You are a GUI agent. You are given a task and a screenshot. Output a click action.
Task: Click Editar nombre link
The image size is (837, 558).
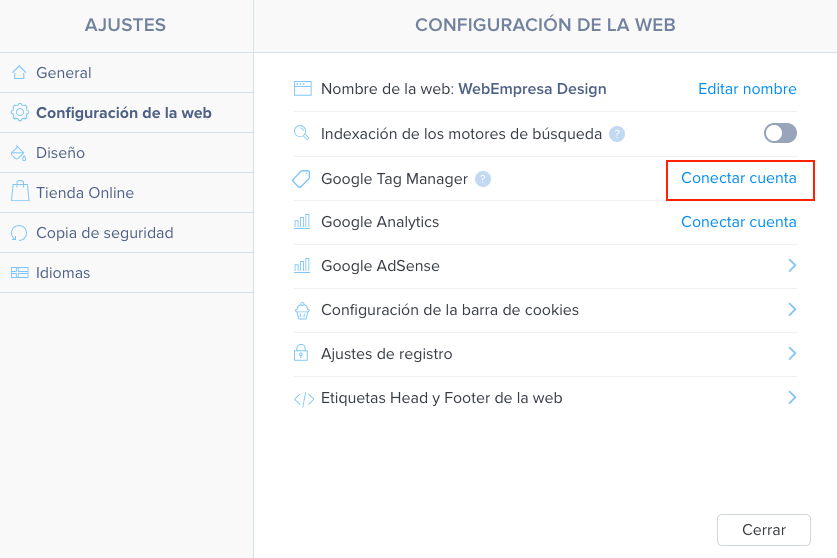pyautogui.click(x=747, y=89)
